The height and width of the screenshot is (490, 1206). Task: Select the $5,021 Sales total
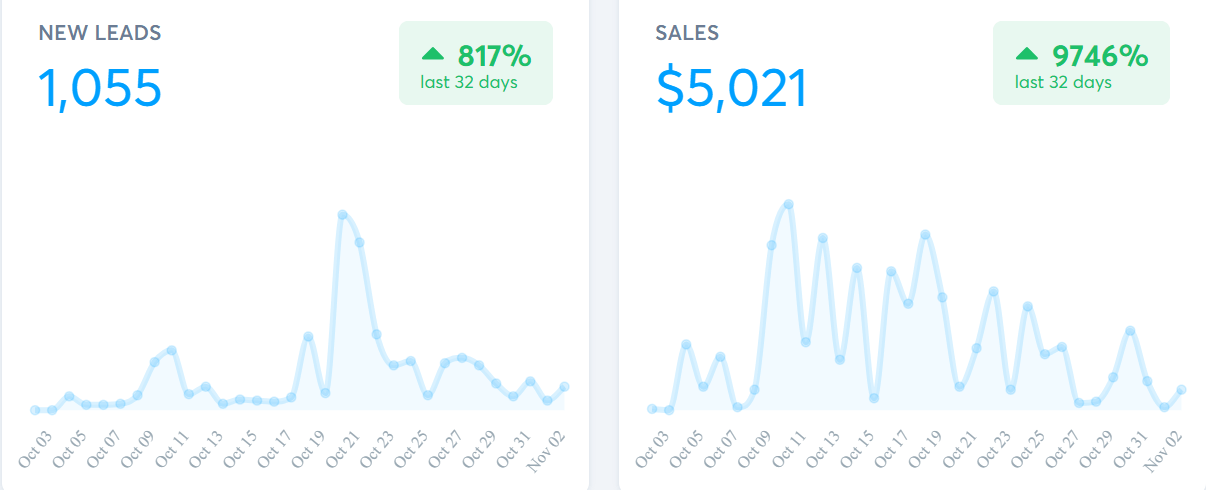[x=731, y=88]
